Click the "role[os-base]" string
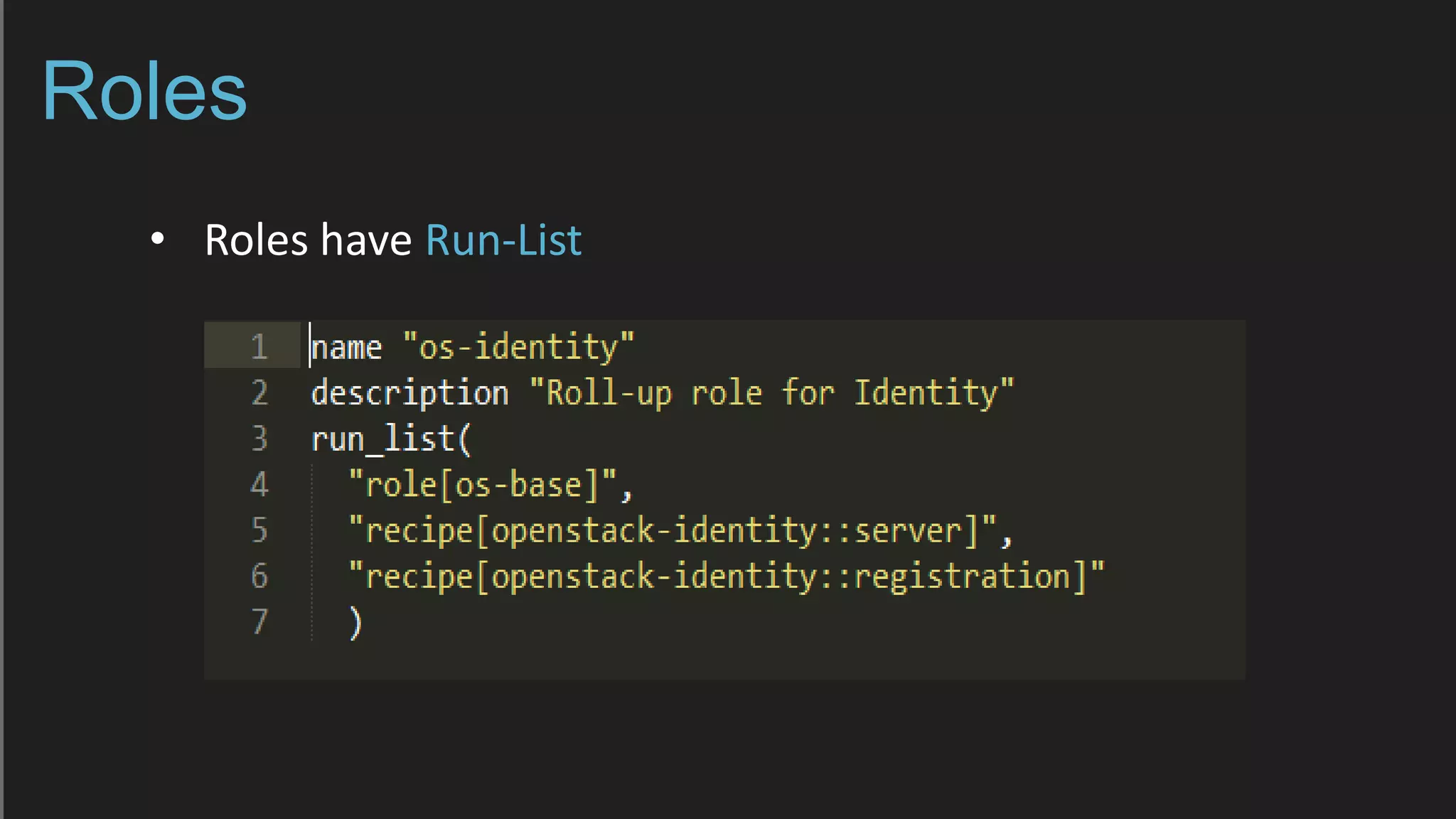 tap(483, 485)
